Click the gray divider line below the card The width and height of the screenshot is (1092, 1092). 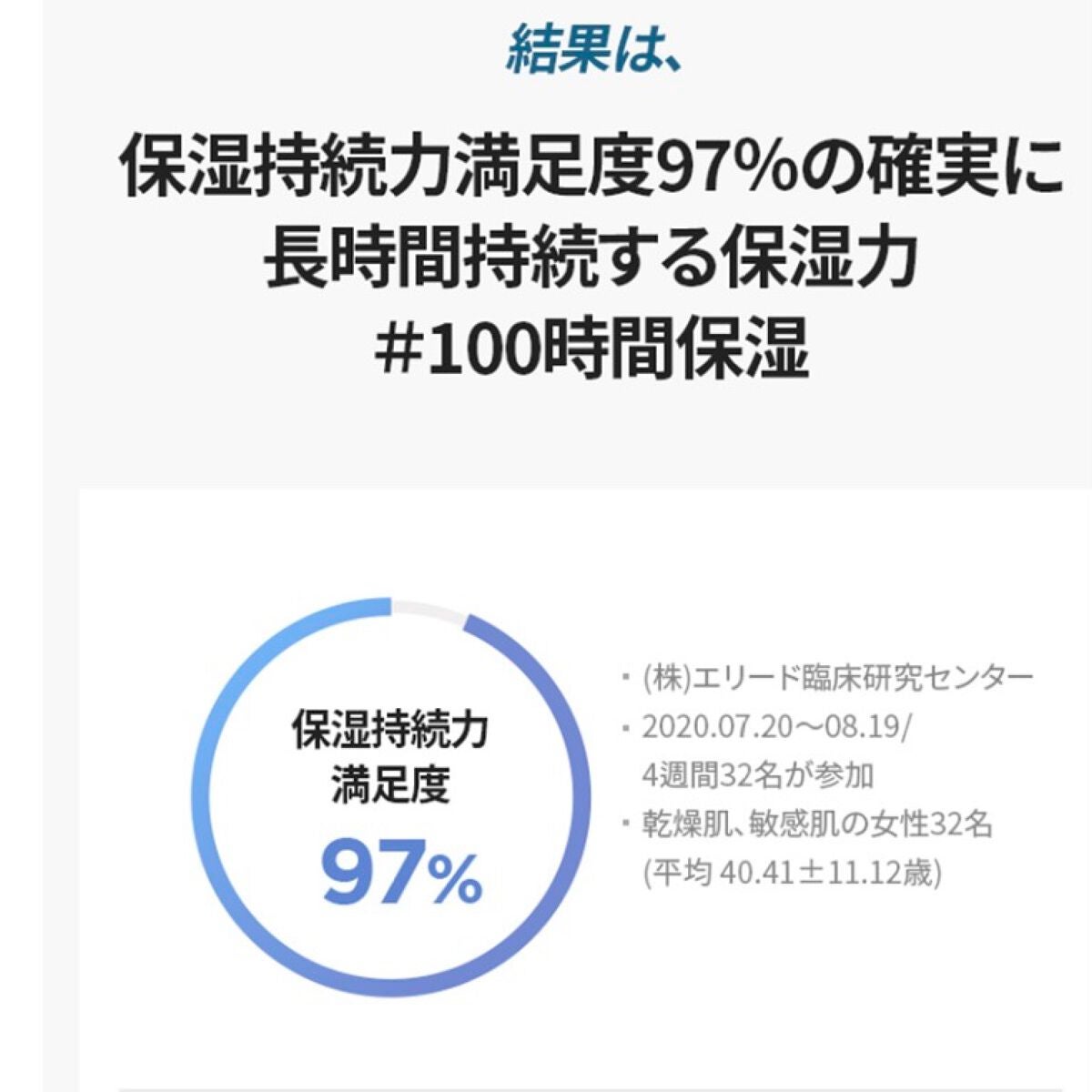(x=591, y=1087)
